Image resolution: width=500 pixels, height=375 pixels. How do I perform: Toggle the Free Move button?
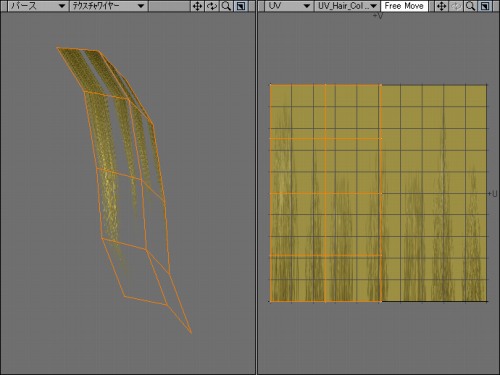coord(404,6)
